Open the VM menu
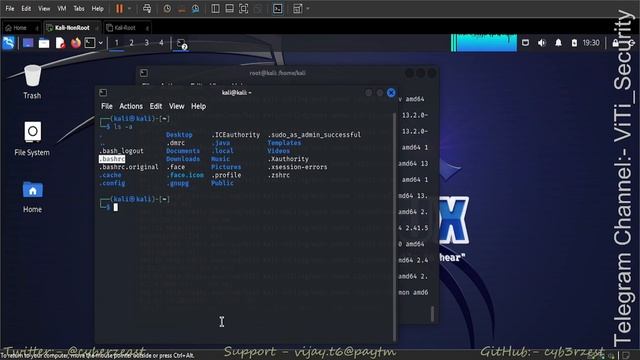The height and width of the screenshot is (360, 640). [x=62, y=9]
